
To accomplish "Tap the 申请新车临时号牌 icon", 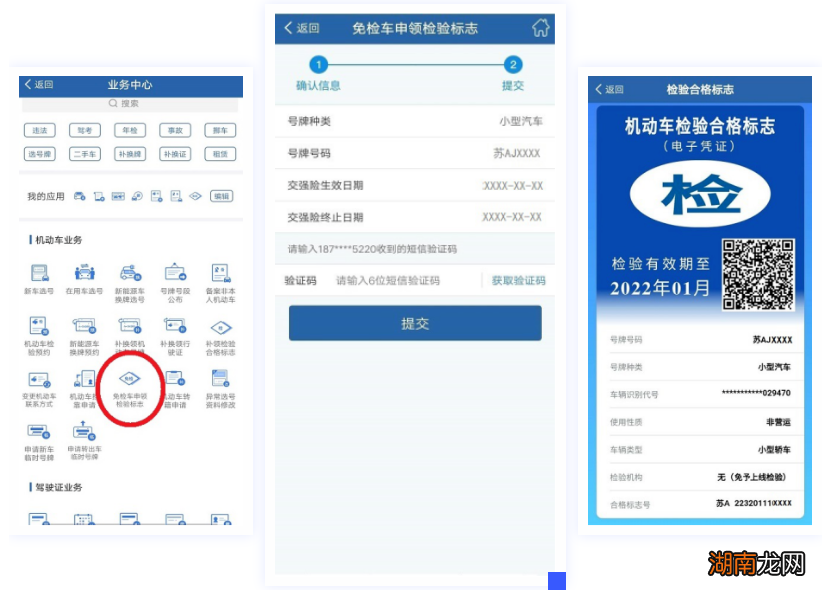I will pos(37,432).
